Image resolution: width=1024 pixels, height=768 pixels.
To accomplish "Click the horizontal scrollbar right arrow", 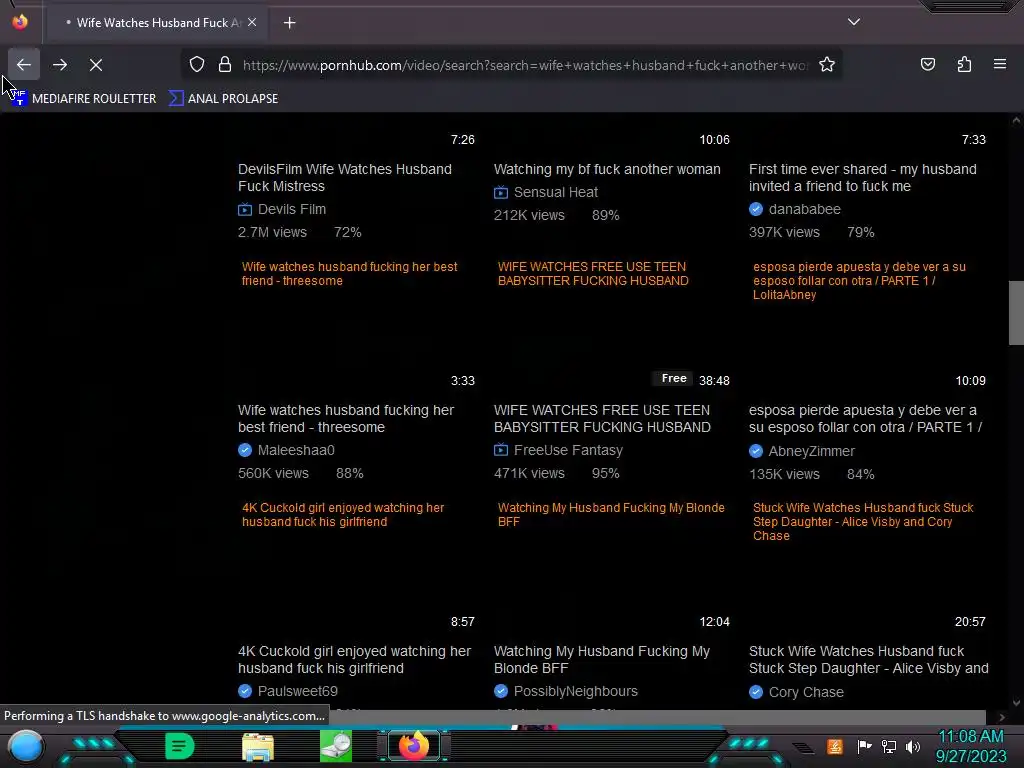I will [x=1002, y=718].
